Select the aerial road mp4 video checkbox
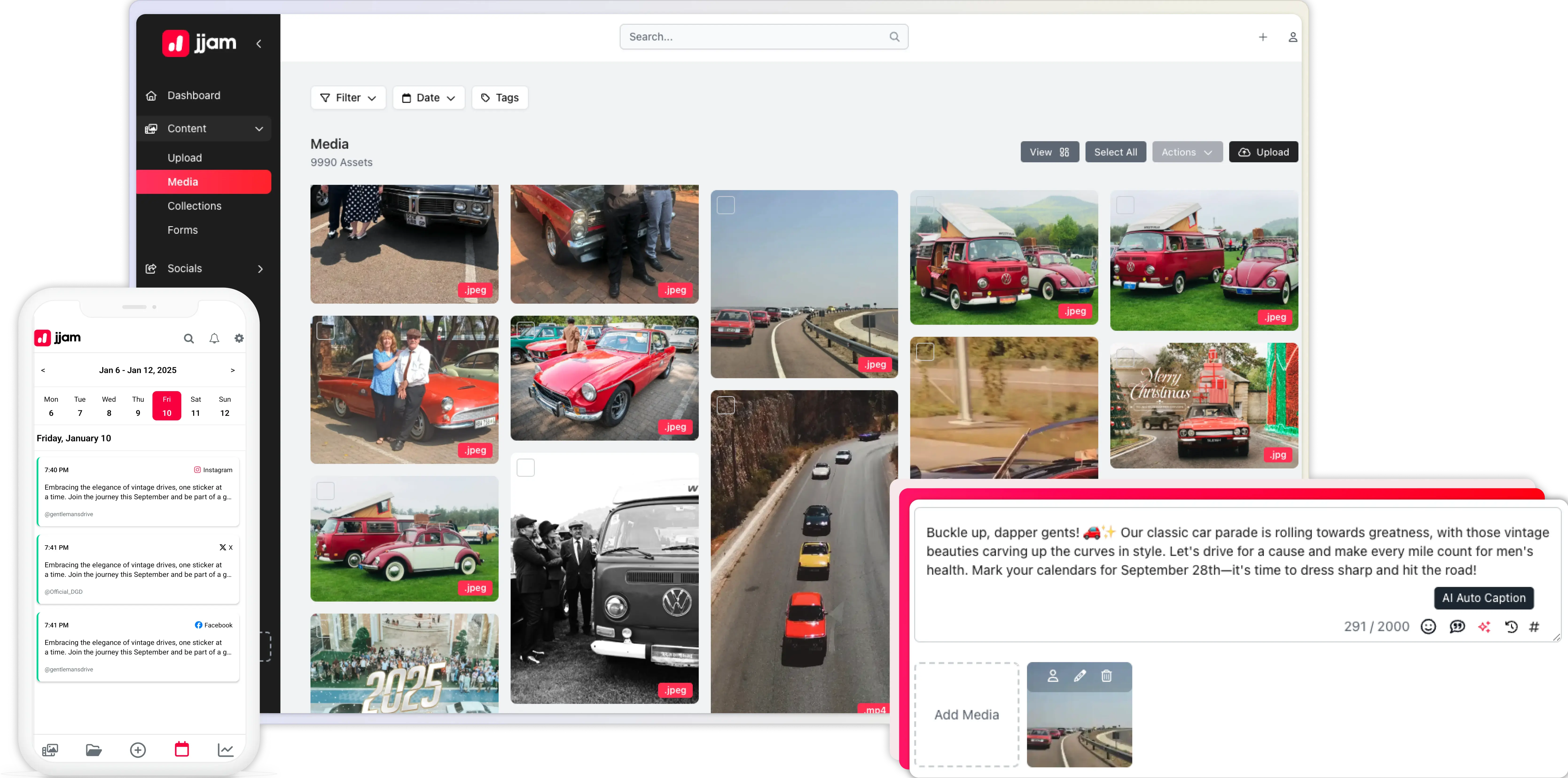This screenshot has width=1568, height=778. point(726,406)
